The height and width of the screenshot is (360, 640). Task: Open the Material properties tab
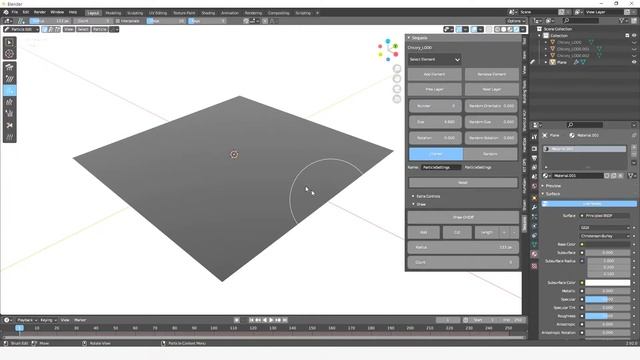(534, 254)
